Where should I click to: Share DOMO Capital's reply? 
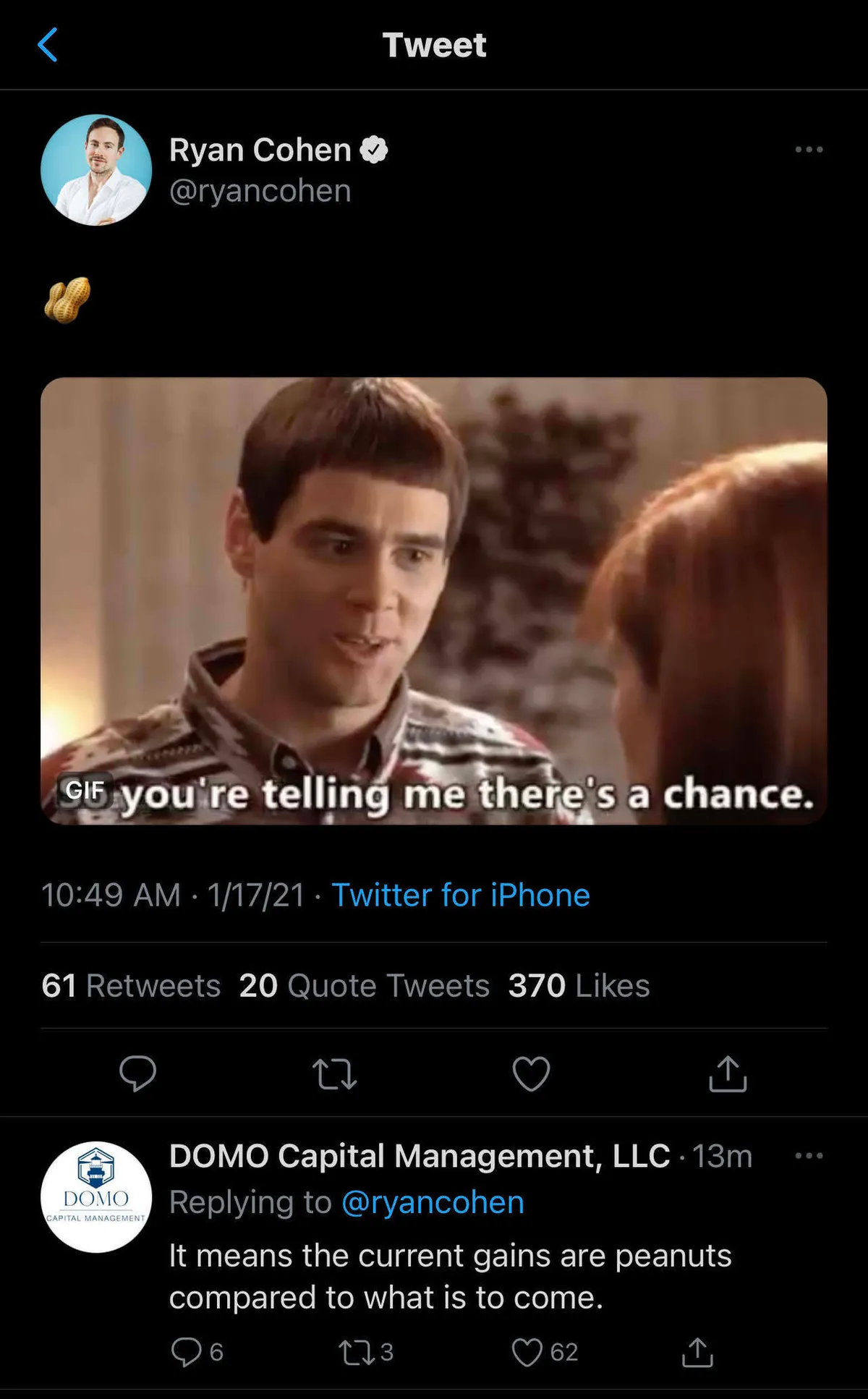[x=697, y=1352]
